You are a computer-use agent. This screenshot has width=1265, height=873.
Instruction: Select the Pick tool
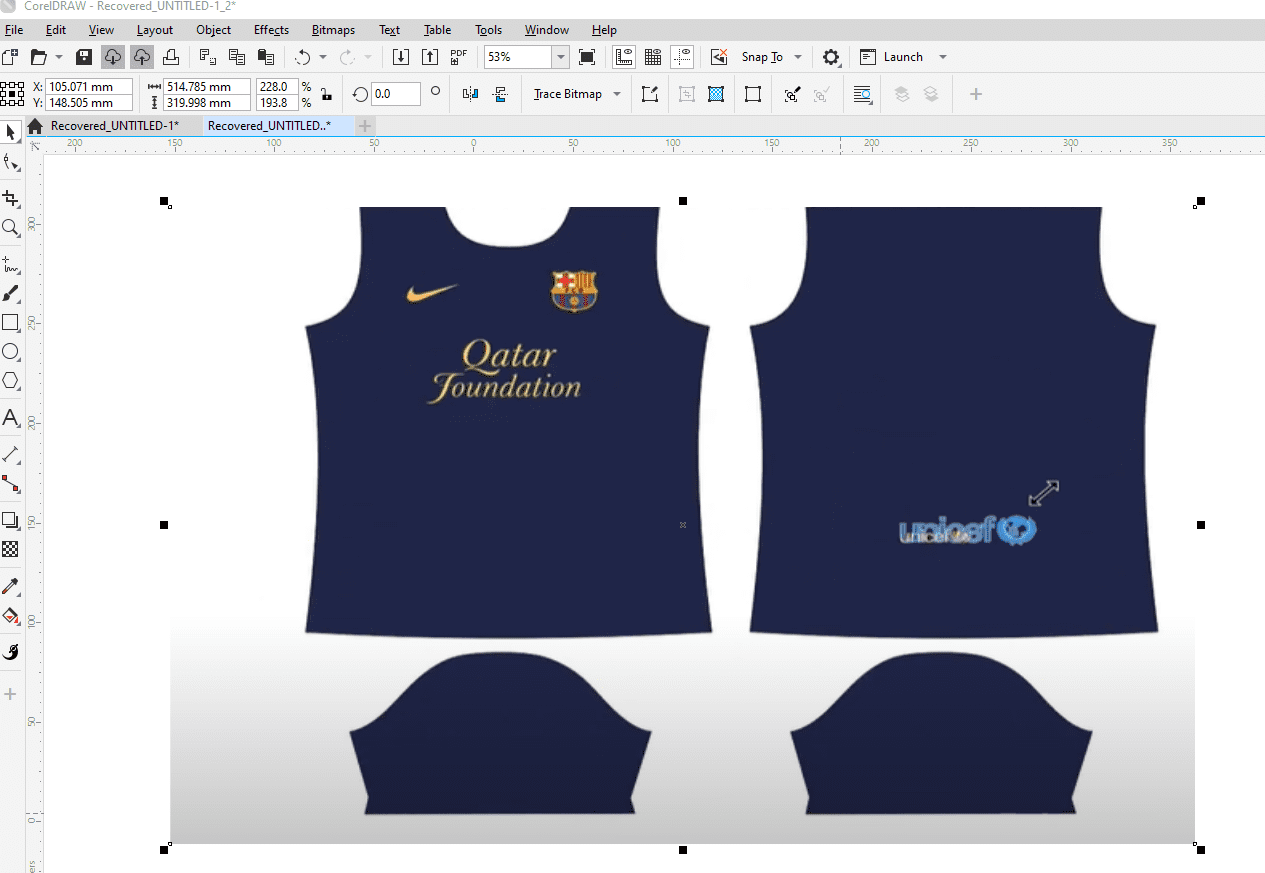[x=11, y=132]
